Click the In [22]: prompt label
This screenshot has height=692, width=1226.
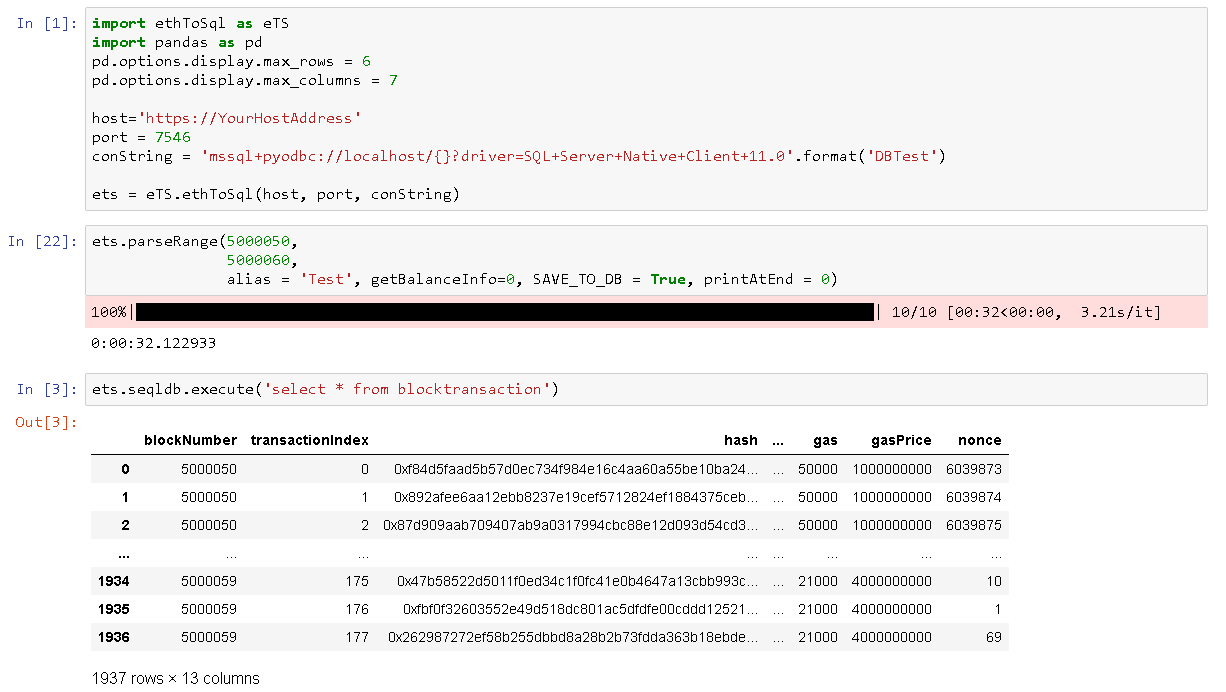43,241
